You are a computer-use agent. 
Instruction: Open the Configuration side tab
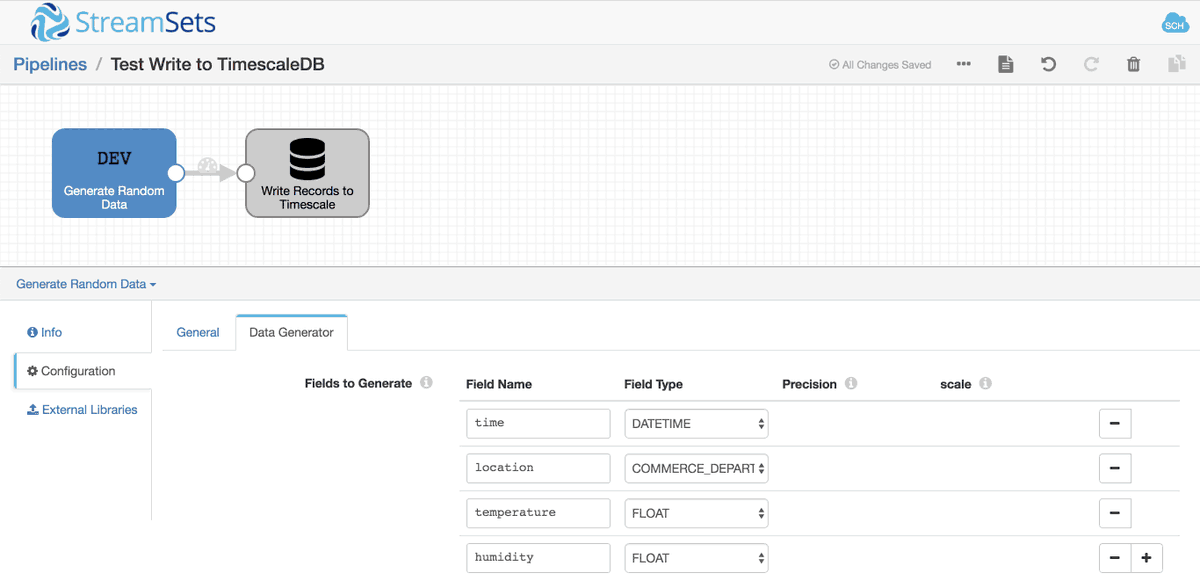point(82,371)
